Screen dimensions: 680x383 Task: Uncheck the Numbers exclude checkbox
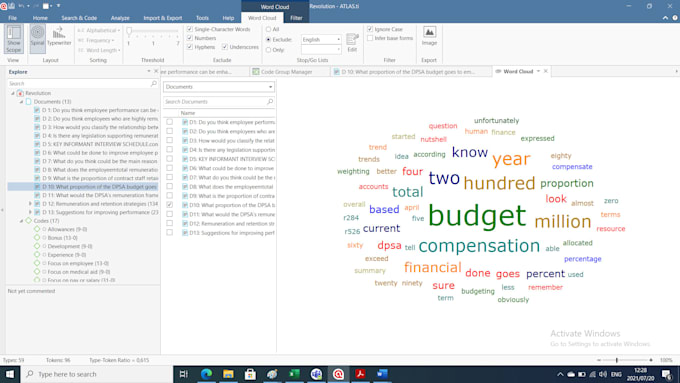(190, 38)
